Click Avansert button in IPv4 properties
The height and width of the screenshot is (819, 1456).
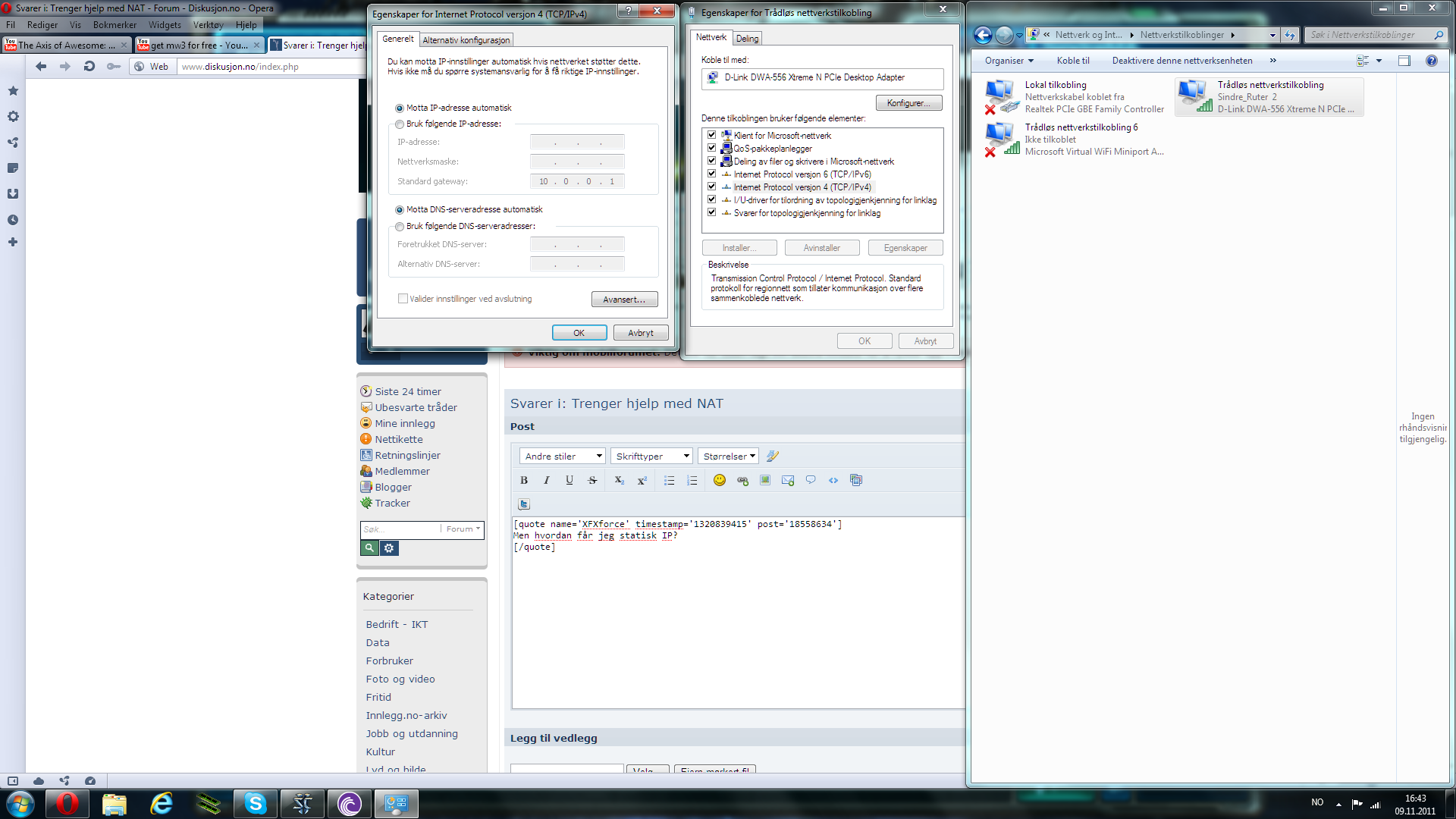click(624, 300)
